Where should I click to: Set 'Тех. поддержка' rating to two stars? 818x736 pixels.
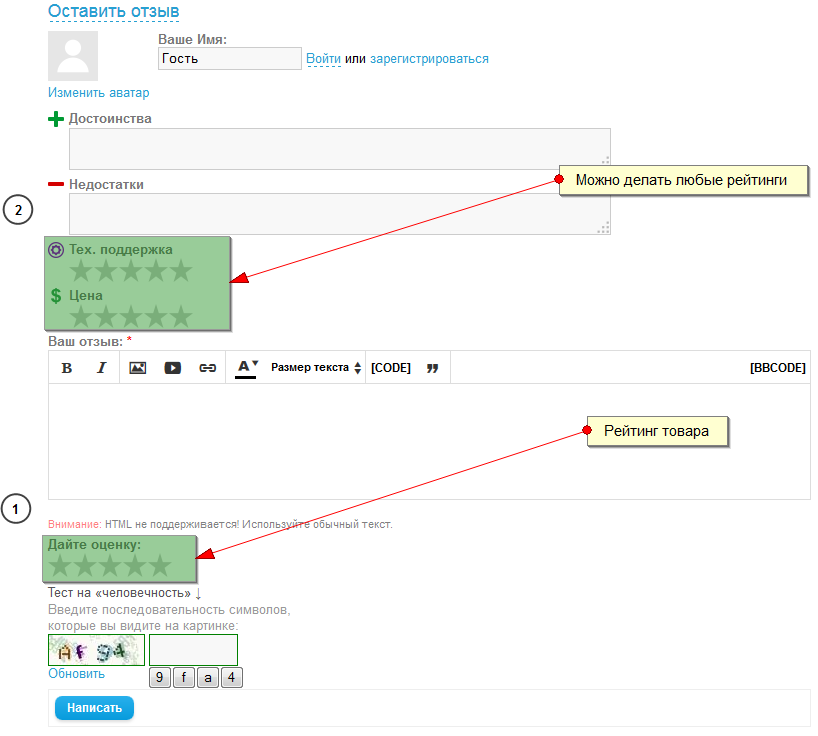coord(106,271)
